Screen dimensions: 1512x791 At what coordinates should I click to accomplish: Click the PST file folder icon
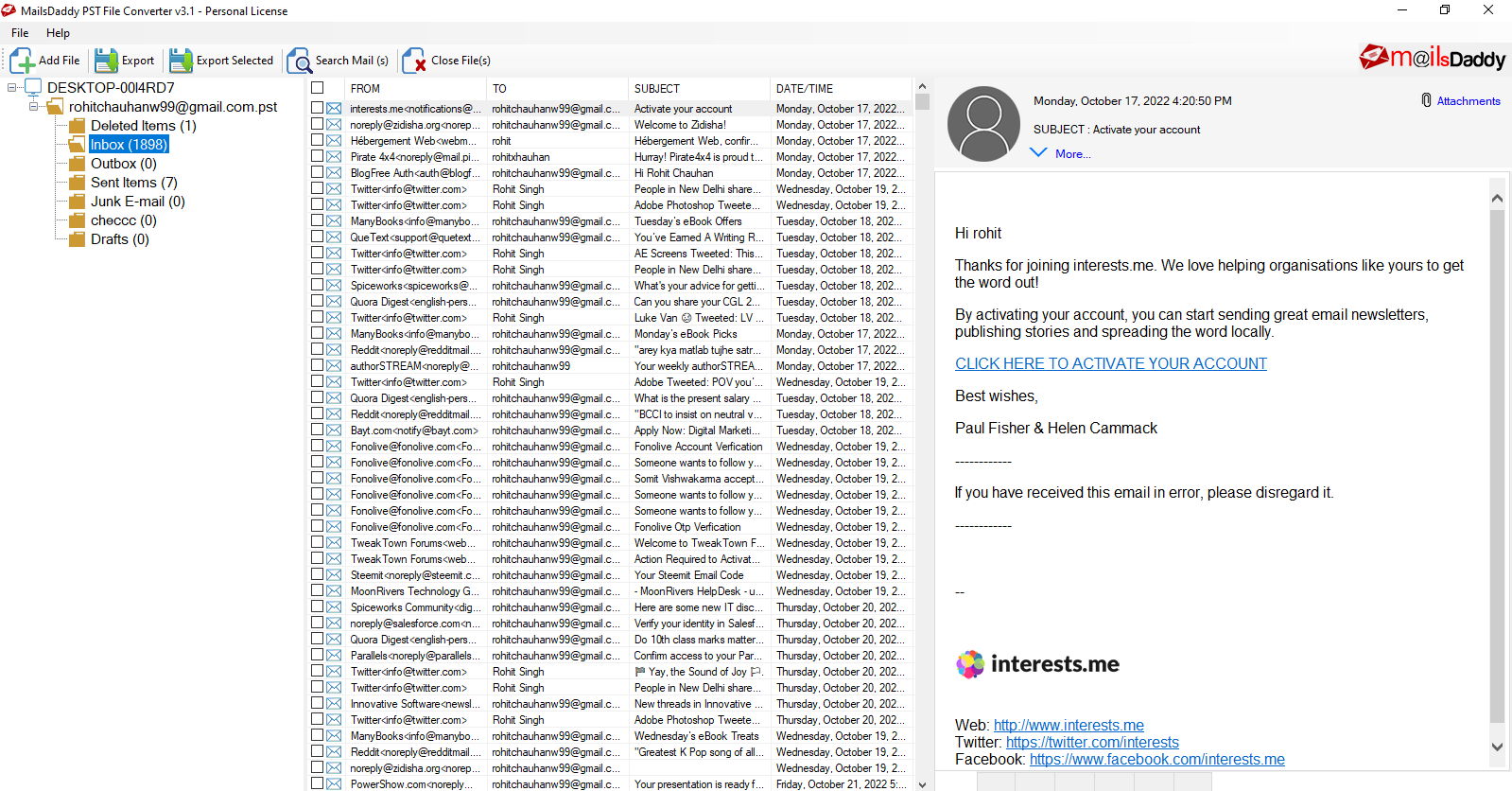[x=56, y=107]
